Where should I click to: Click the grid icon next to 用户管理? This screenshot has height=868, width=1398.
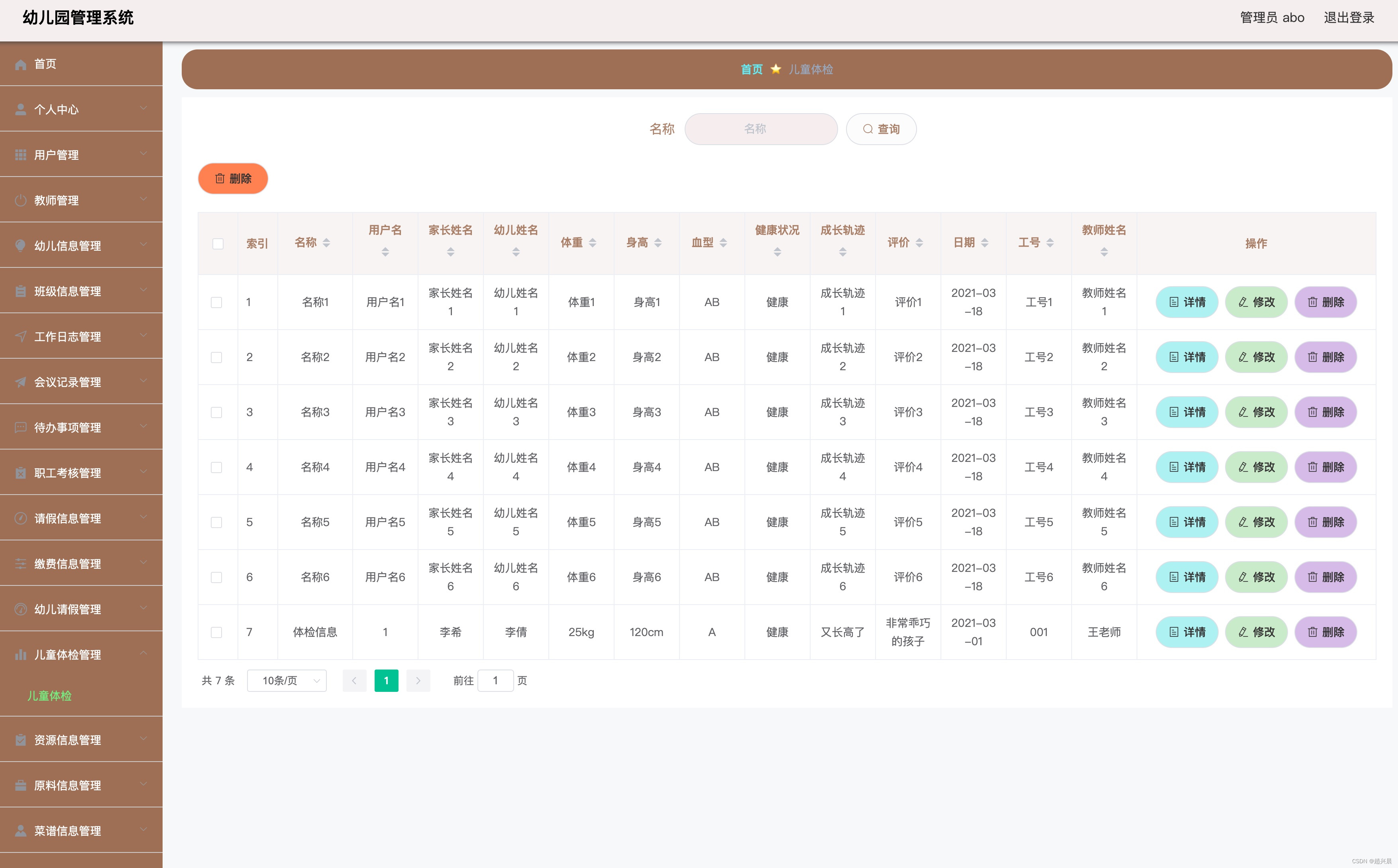coord(21,155)
